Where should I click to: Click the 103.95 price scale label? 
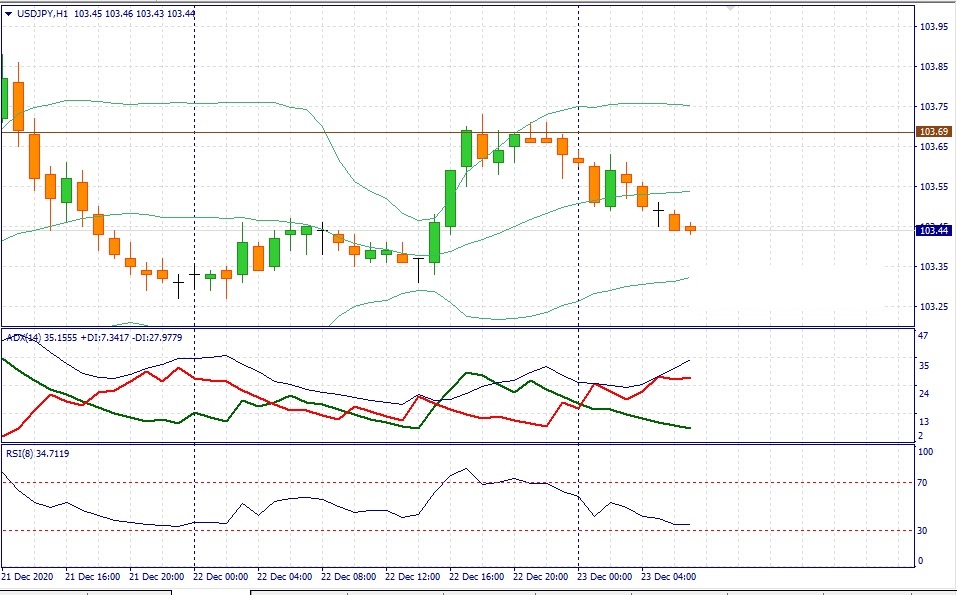click(933, 27)
